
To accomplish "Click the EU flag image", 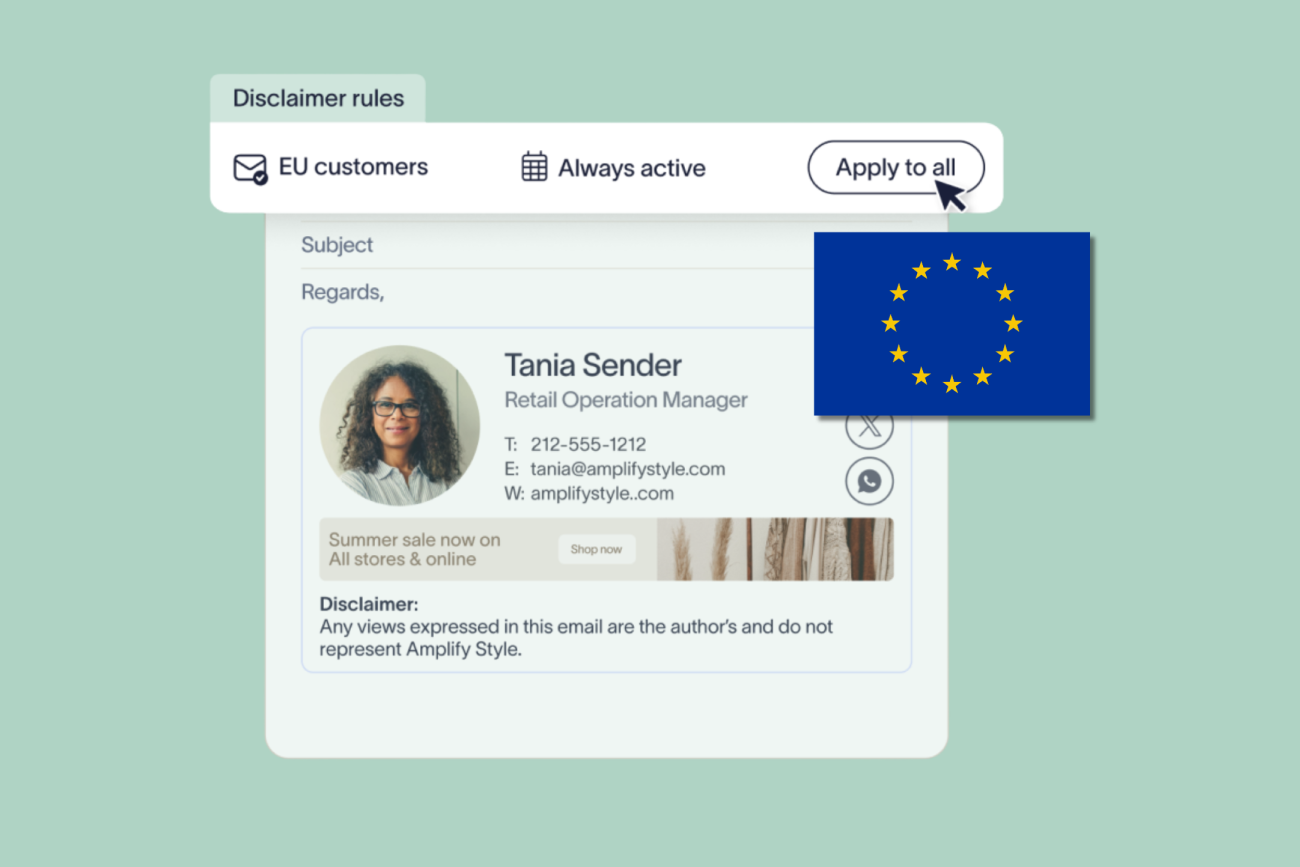I will tap(951, 323).
